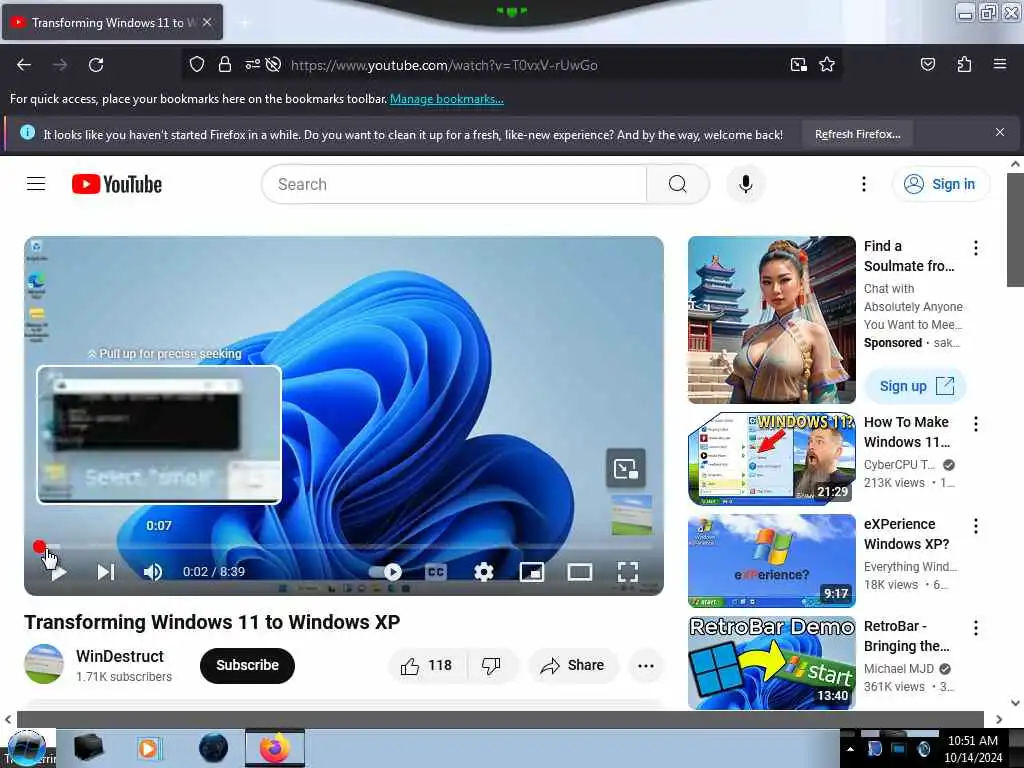Click the autoplay blocked icon in address bar

(274, 65)
